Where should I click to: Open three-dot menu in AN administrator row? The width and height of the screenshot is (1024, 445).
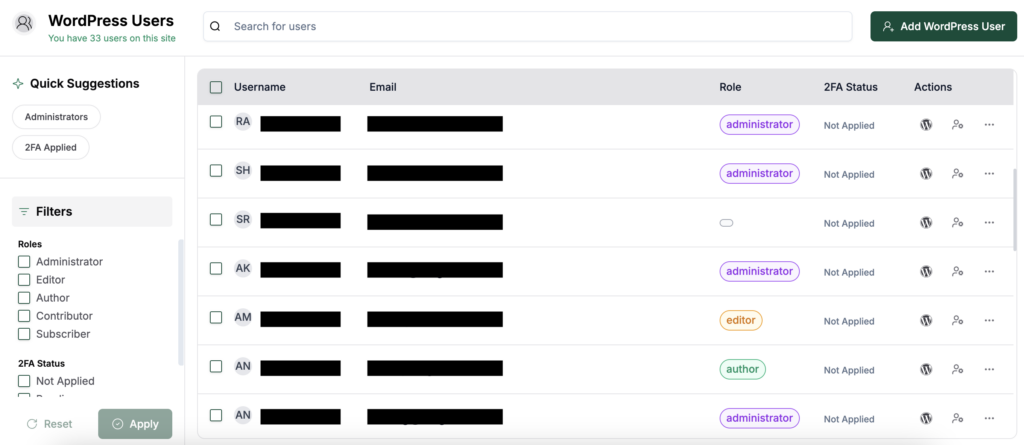[x=989, y=418]
